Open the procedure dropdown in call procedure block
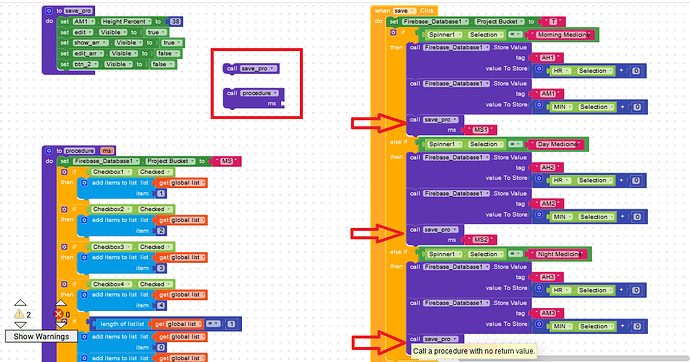 point(260,93)
